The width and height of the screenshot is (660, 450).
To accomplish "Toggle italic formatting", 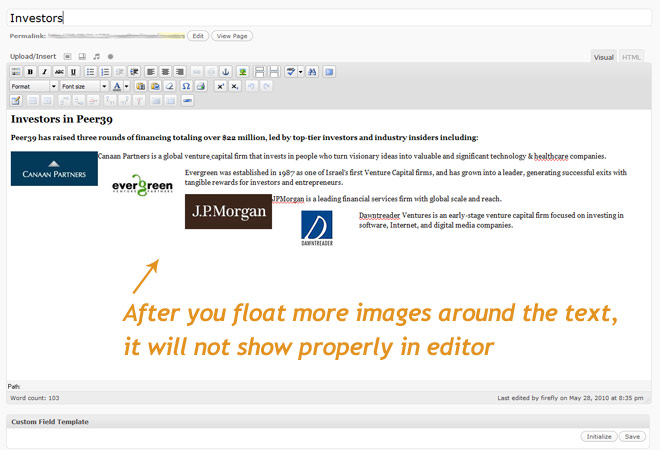I will 45,72.
